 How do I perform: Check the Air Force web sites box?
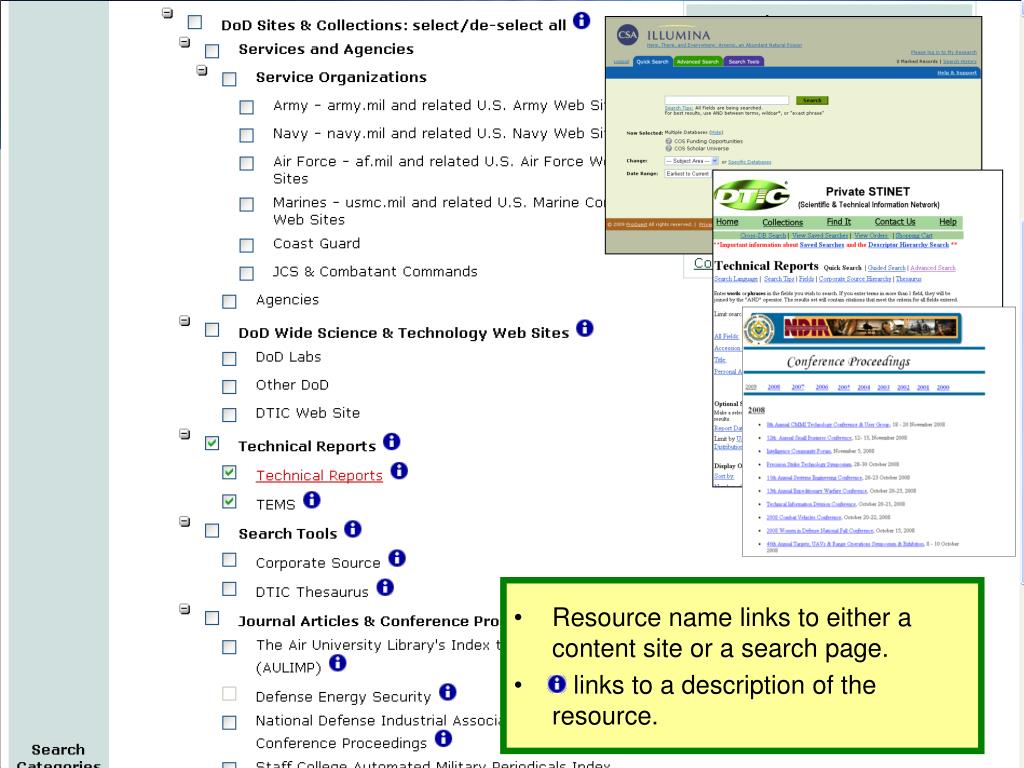tap(246, 163)
